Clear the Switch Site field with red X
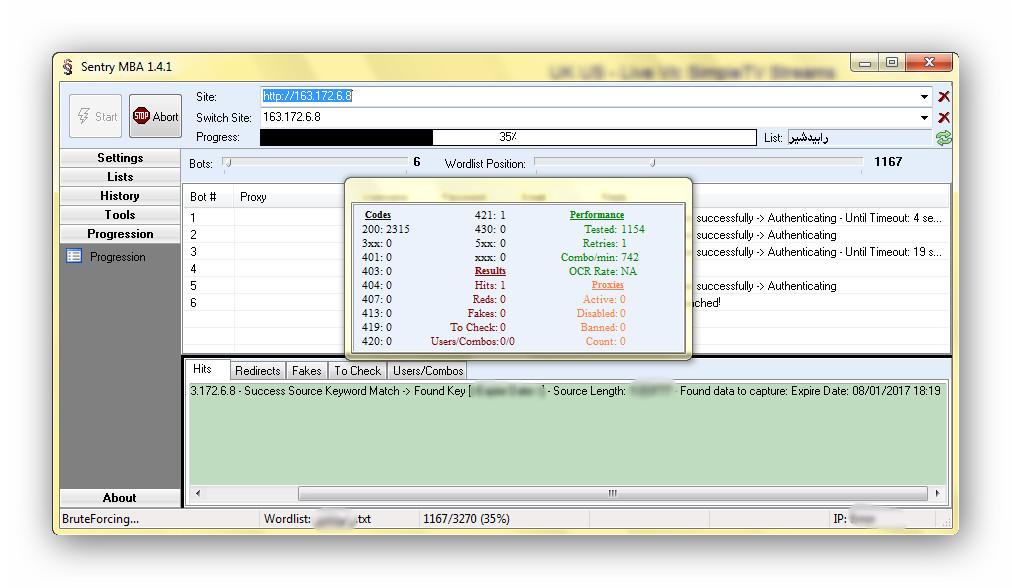Image resolution: width=1012 pixels, height=588 pixels. tap(944, 117)
